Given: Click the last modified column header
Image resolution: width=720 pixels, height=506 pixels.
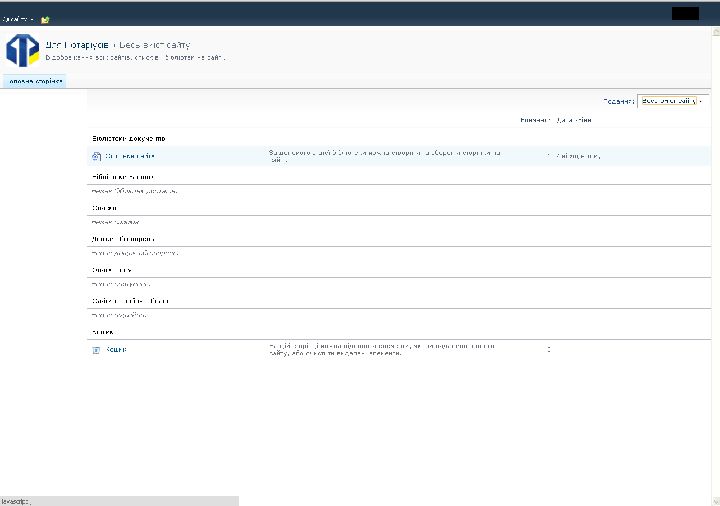Looking at the screenshot, I should [x=574, y=120].
